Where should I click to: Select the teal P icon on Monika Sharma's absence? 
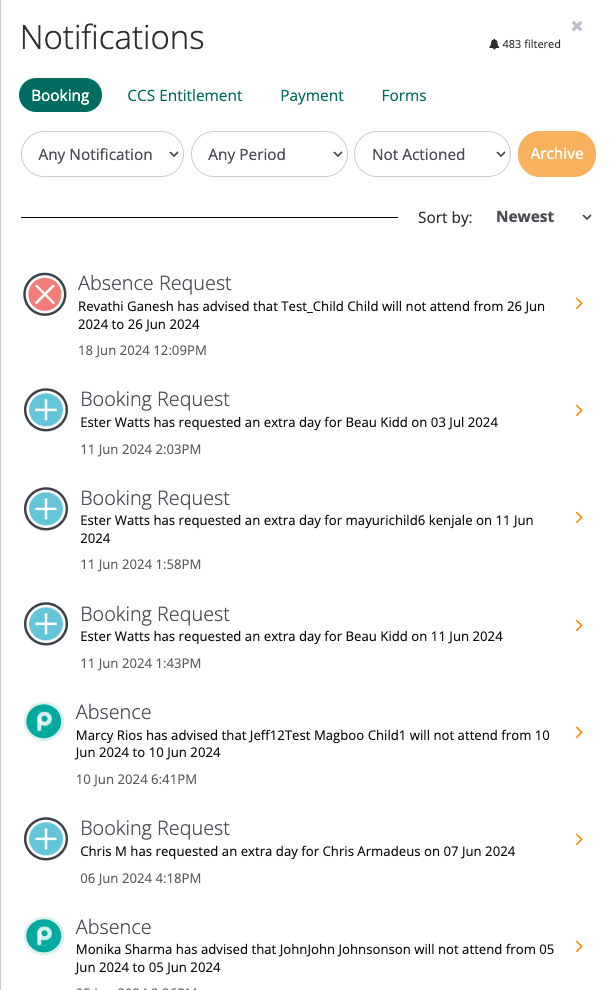[x=45, y=935]
